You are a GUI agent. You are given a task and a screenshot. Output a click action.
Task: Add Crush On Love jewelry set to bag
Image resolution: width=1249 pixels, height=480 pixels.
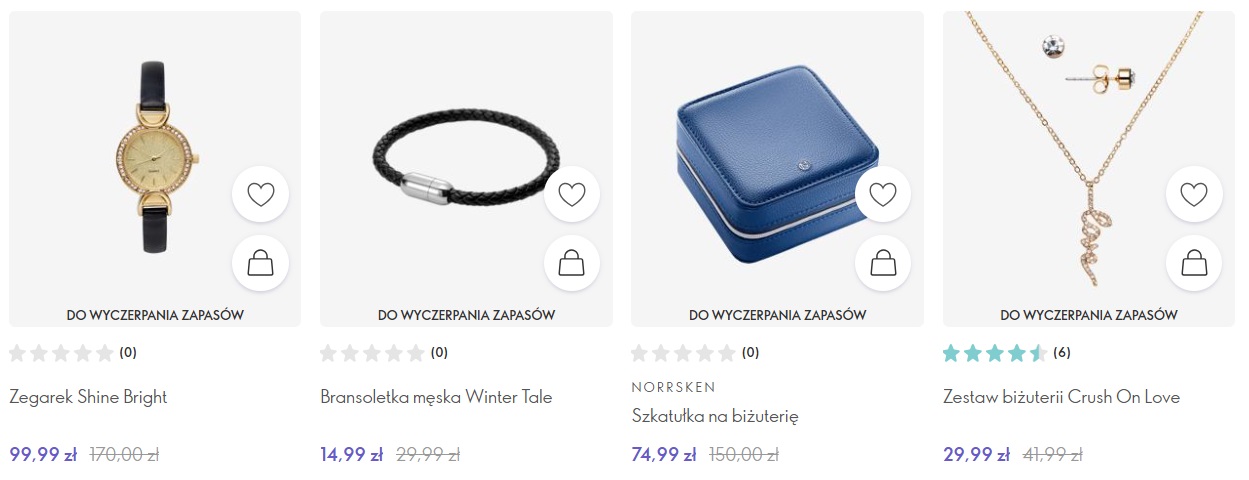point(1194,263)
